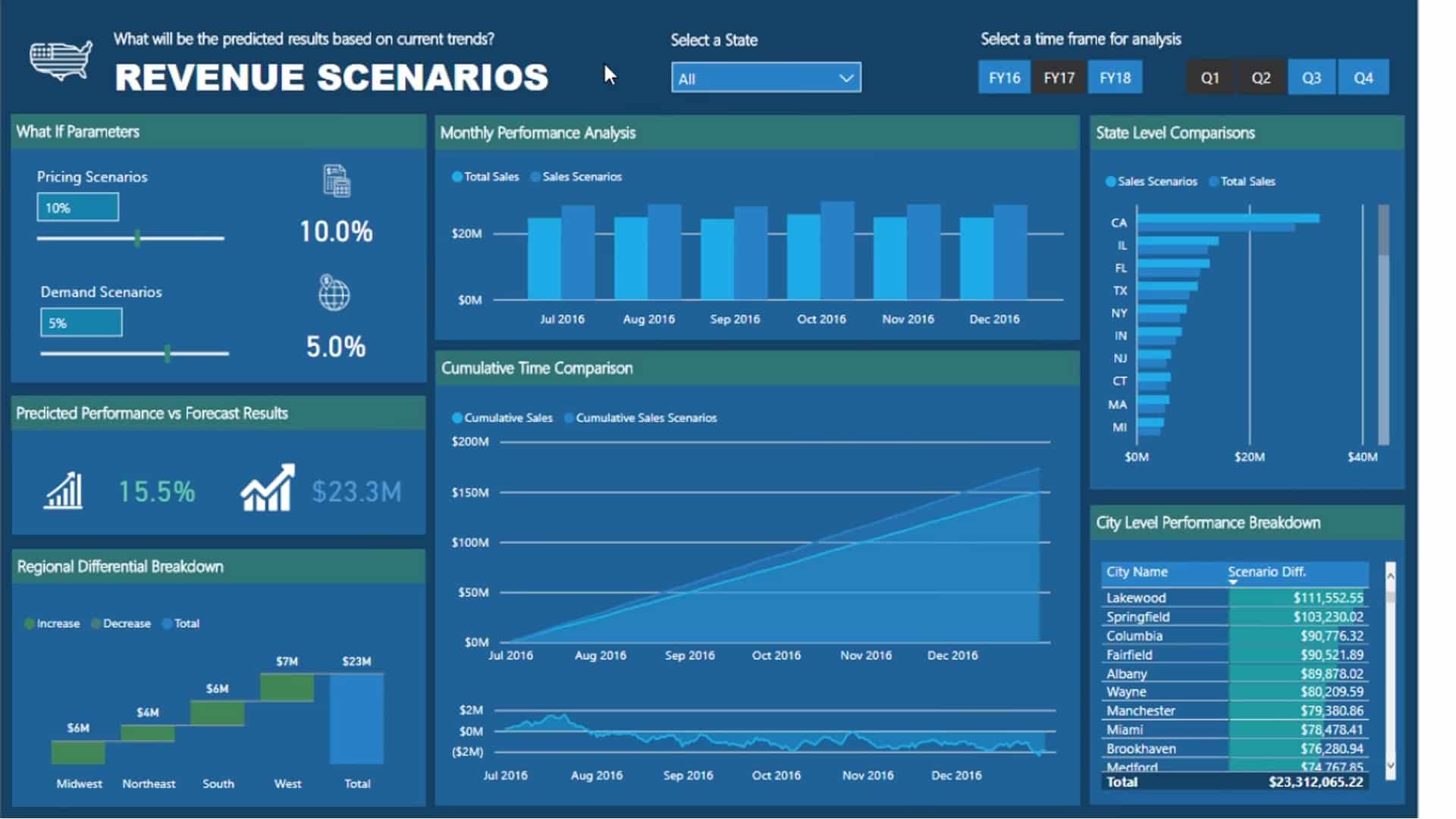Viewport: 1456px width, 819px height.
Task: Click the TX state bar
Action: click(1167, 290)
